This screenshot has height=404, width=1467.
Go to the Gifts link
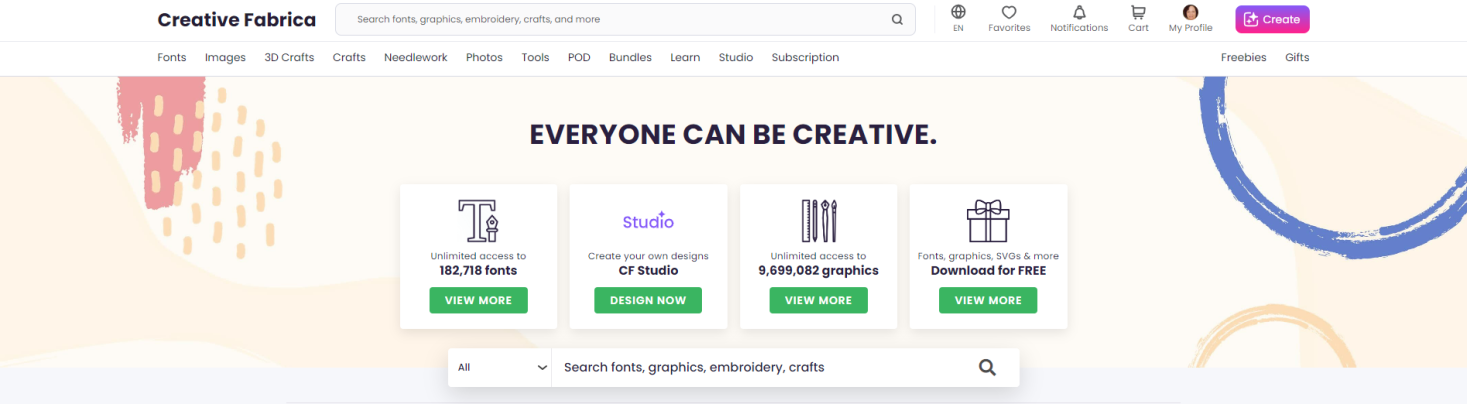coord(1297,57)
